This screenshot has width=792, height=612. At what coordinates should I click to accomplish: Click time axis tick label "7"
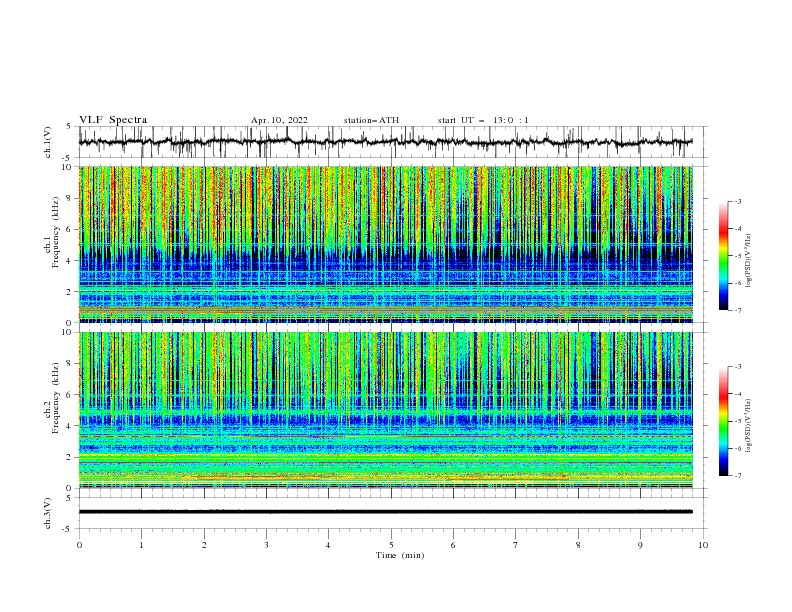point(516,545)
